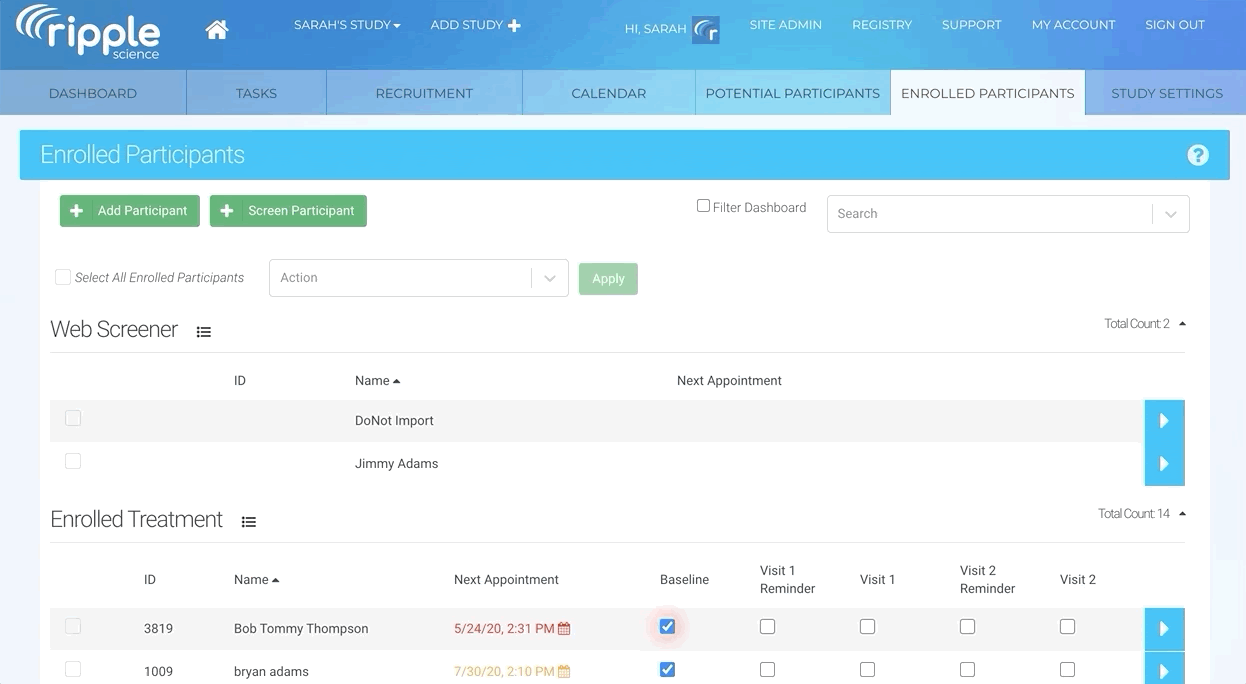
Task: Open Bob Tommy Thompson row arrow button
Action: click(1164, 629)
